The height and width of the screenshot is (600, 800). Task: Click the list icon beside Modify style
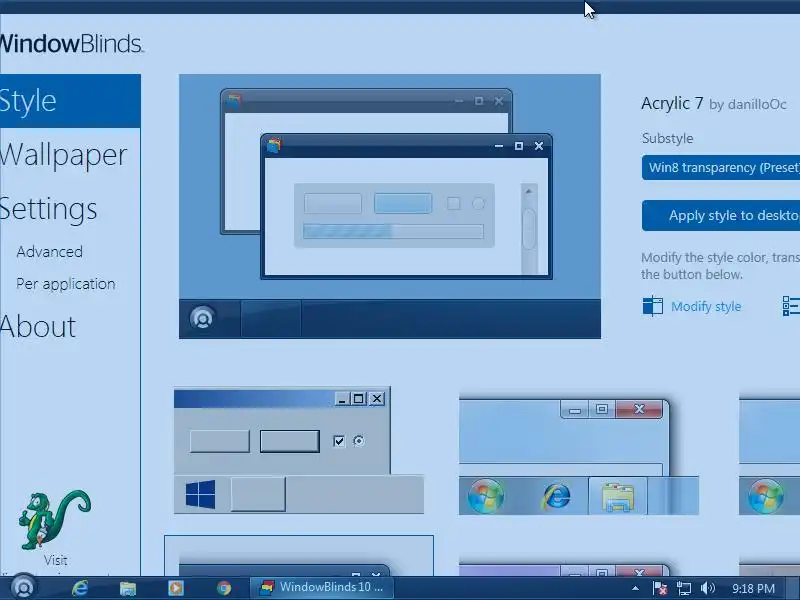coord(791,306)
